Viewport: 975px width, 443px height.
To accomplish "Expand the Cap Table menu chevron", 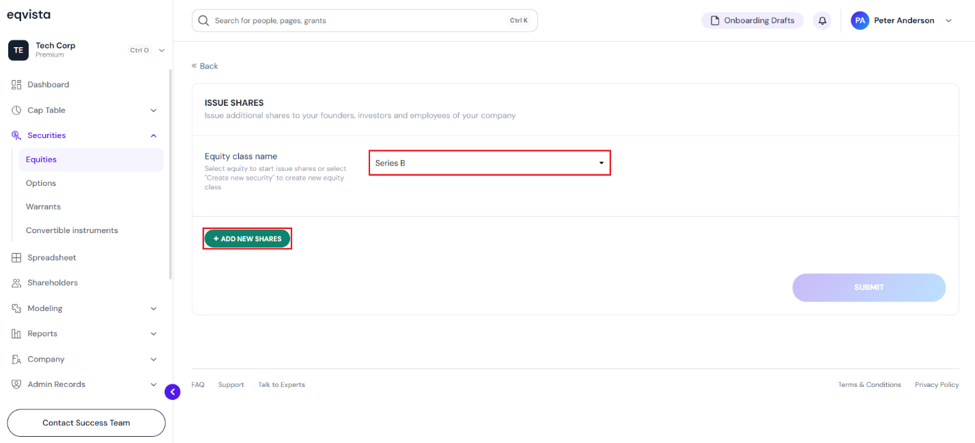I will [154, 110].
